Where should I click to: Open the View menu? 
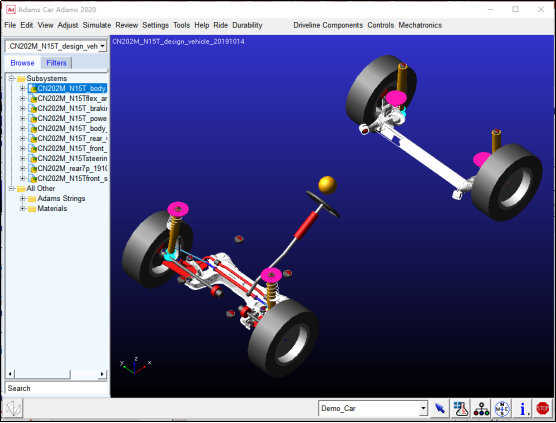coord(45,25)
